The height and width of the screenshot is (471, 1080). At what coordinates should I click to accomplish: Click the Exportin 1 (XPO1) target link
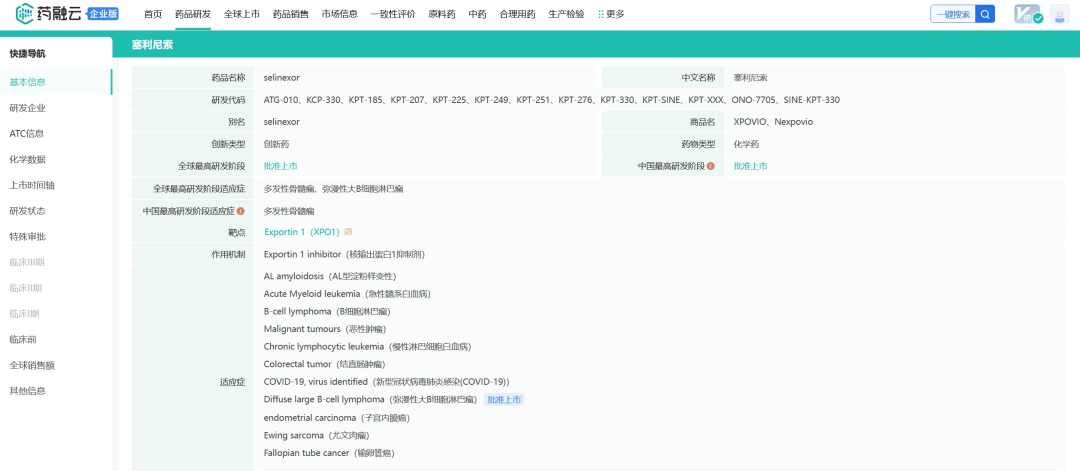301,232
